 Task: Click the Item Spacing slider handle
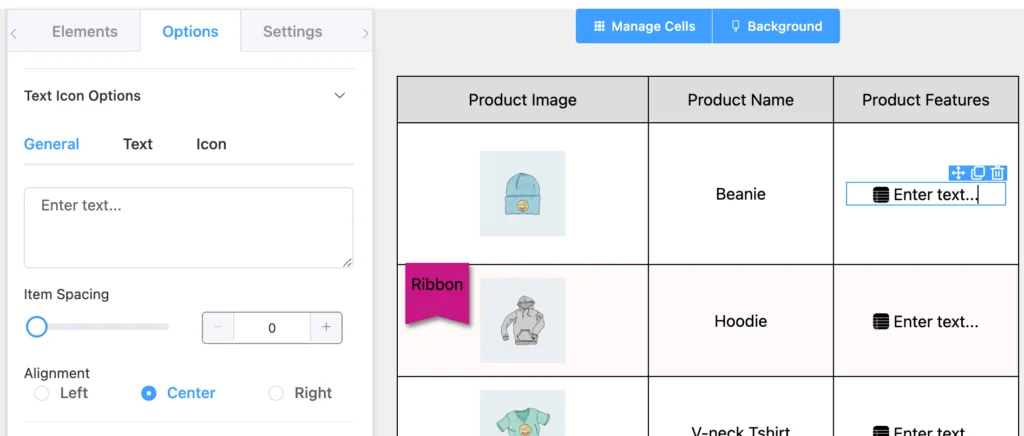(37, 326)
